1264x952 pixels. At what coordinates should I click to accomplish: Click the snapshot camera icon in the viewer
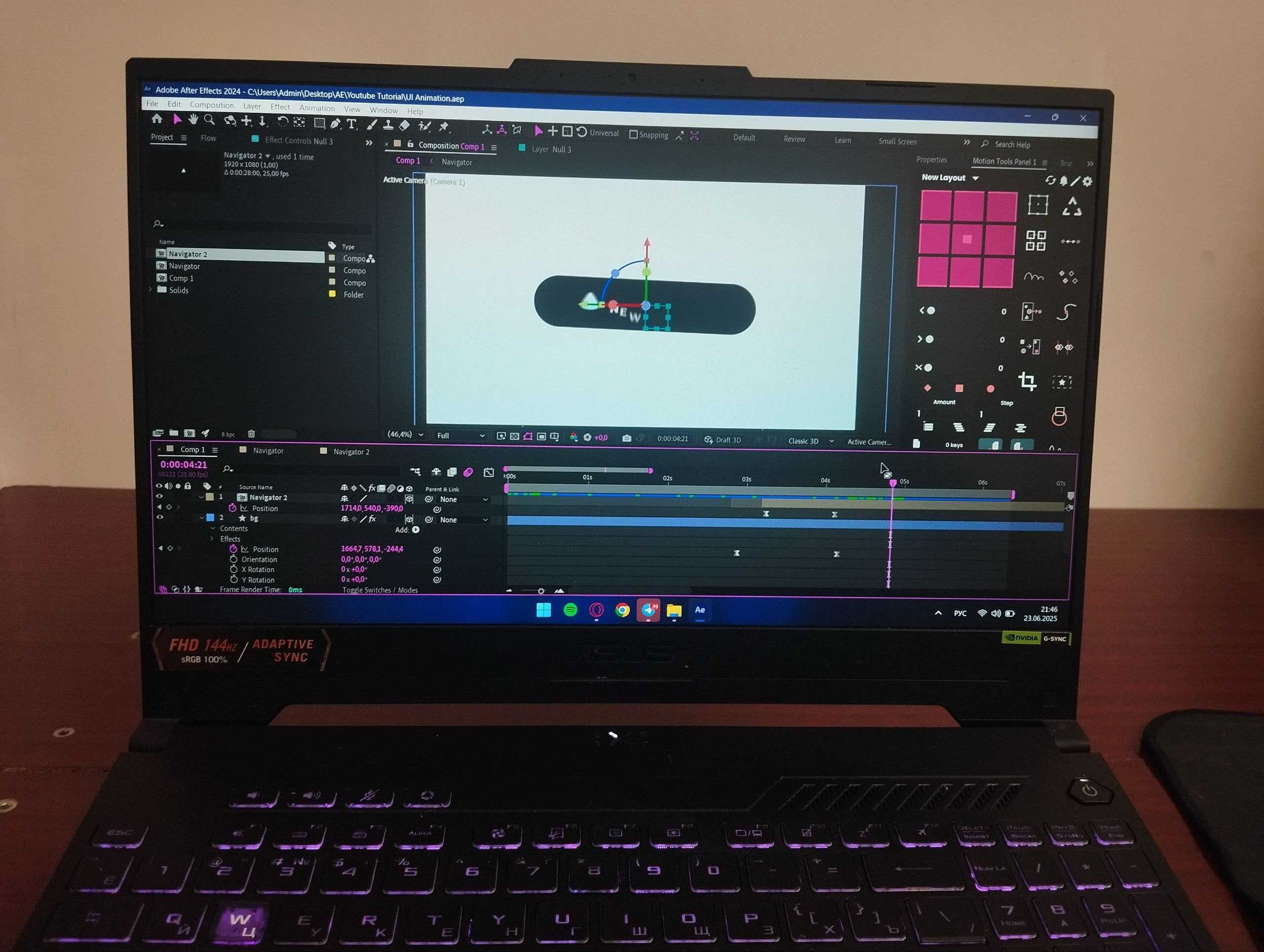coord(626,438)
